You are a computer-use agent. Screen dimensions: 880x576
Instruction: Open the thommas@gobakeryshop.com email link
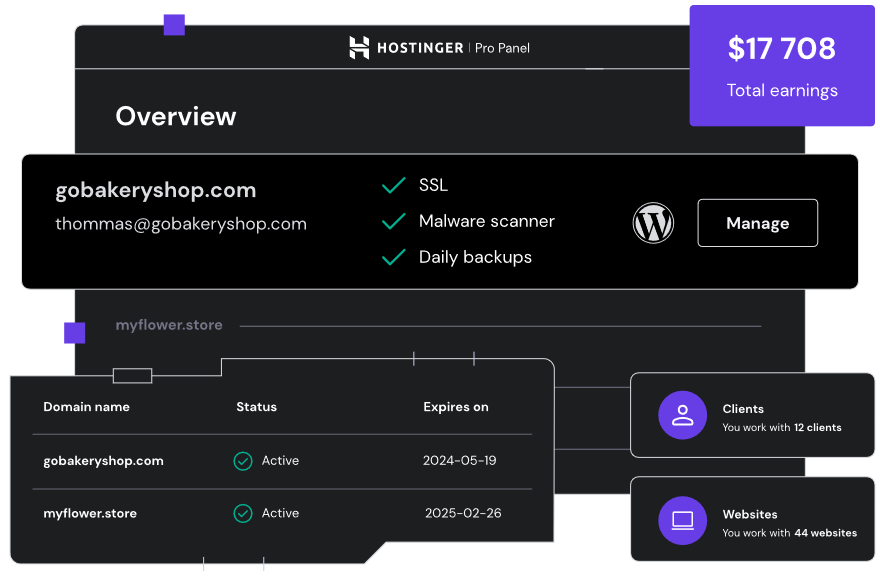pos(181,224)
